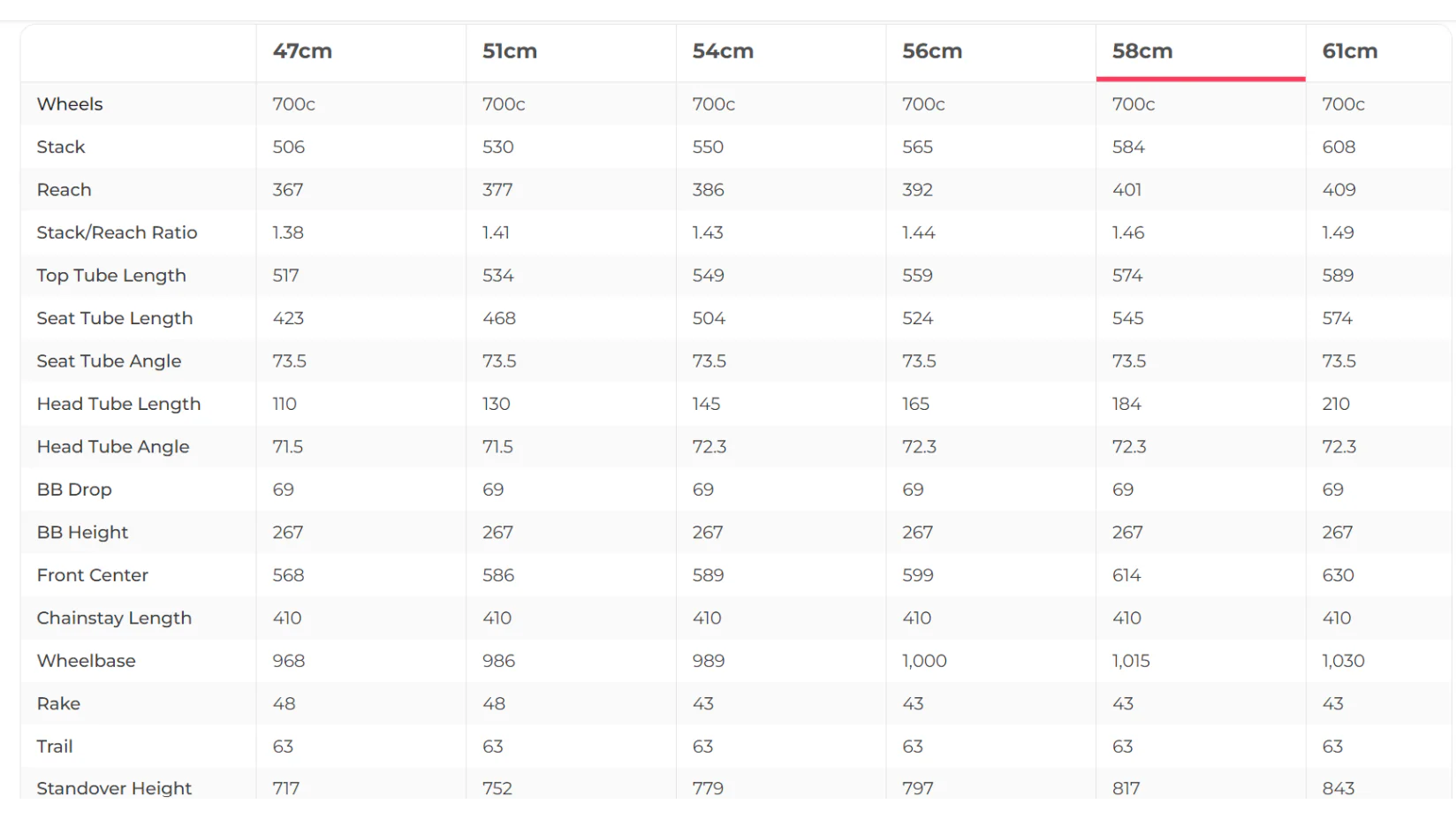Click the Chainstay Length row label

point(114,618)
